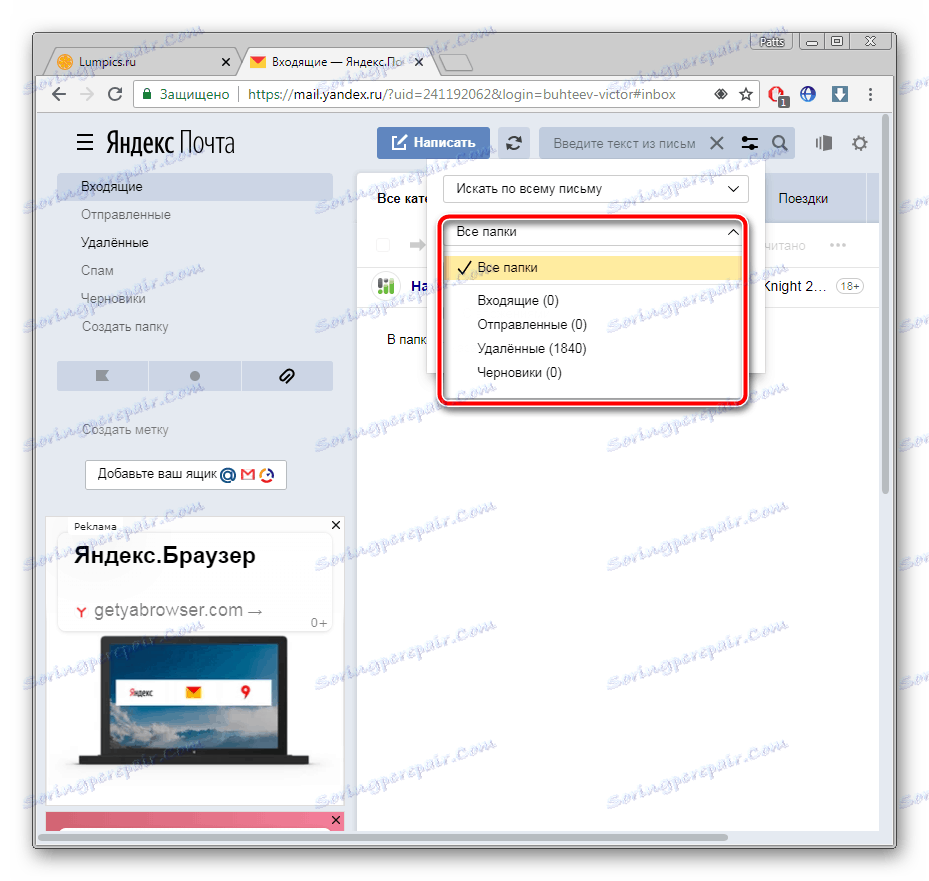
Task: Go forward with browser forward arrow
Action: 87,94
